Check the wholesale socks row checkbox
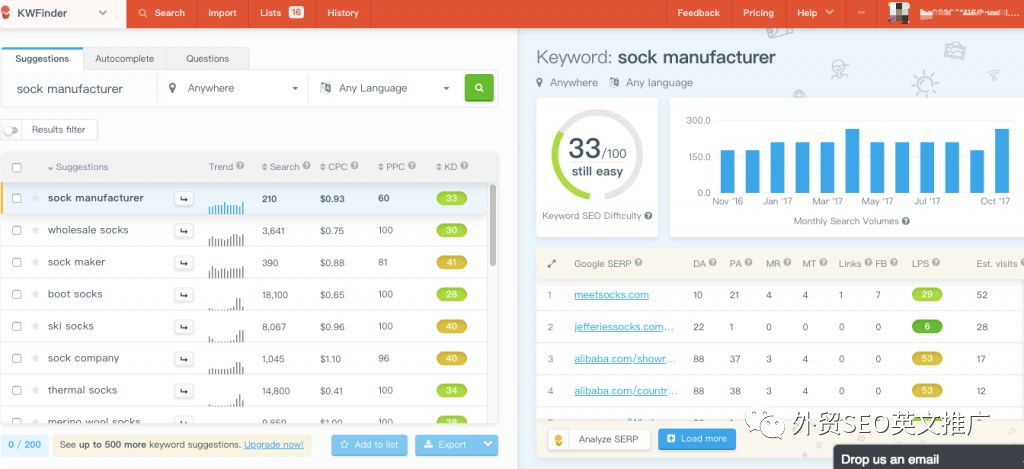The height and width of the screenshot is (469, 1024). [16, 230]
